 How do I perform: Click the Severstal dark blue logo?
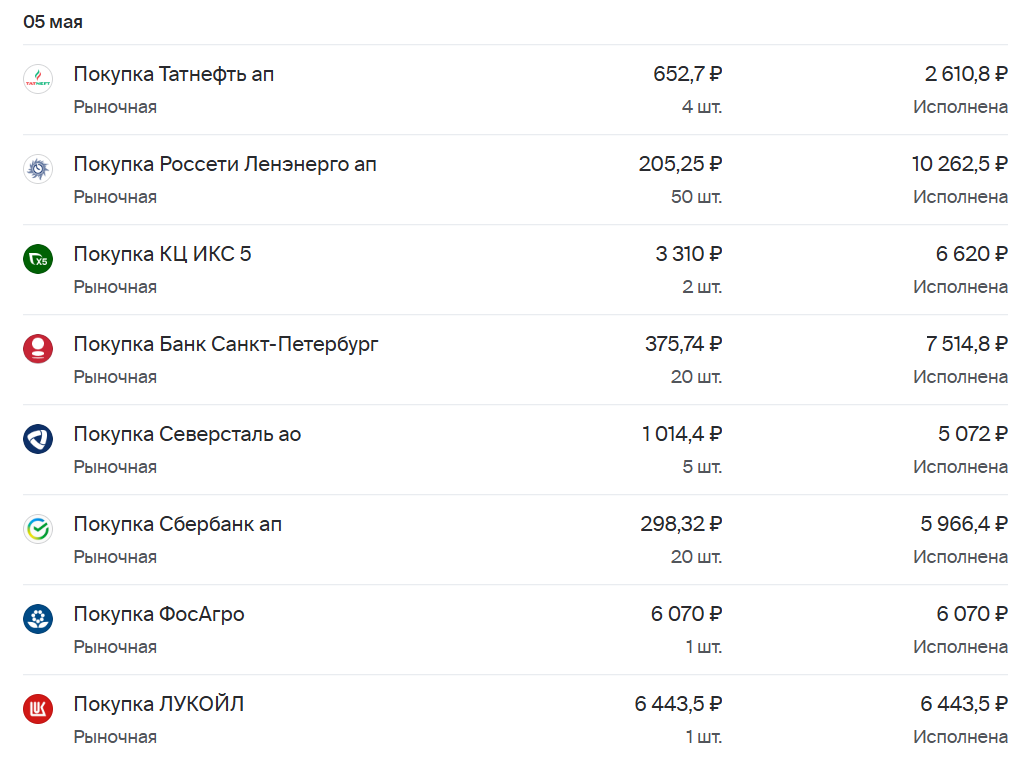pos(38,439)
